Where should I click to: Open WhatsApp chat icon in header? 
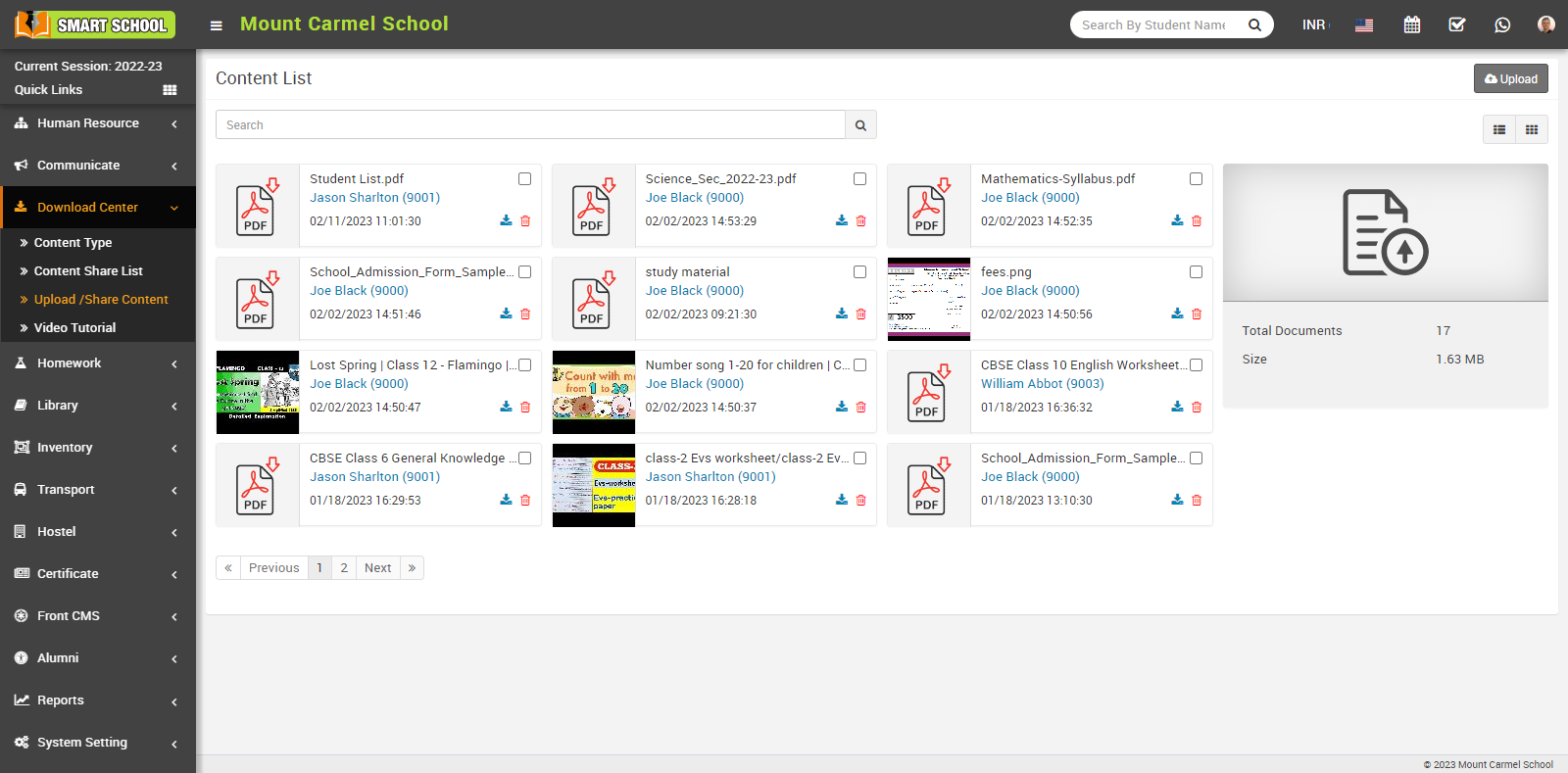[1502, 24]
